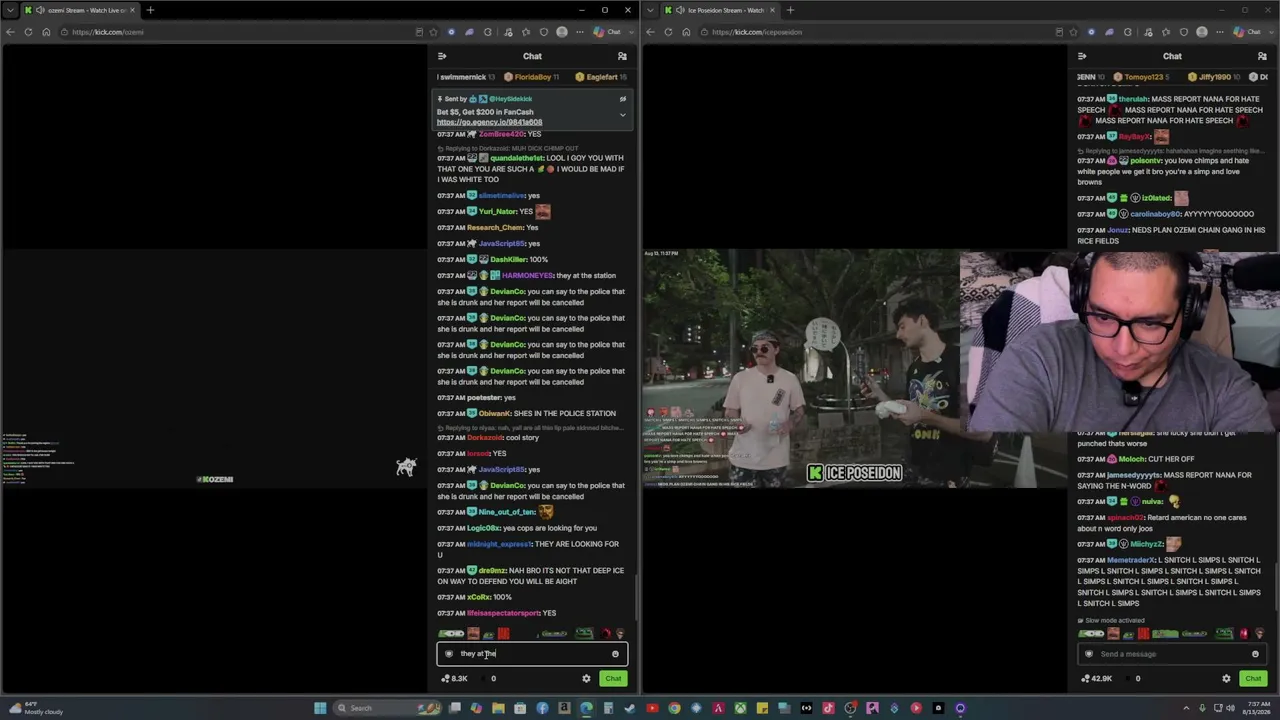
Task: Close the ozemi Stream tab
Action: point(131,10)
